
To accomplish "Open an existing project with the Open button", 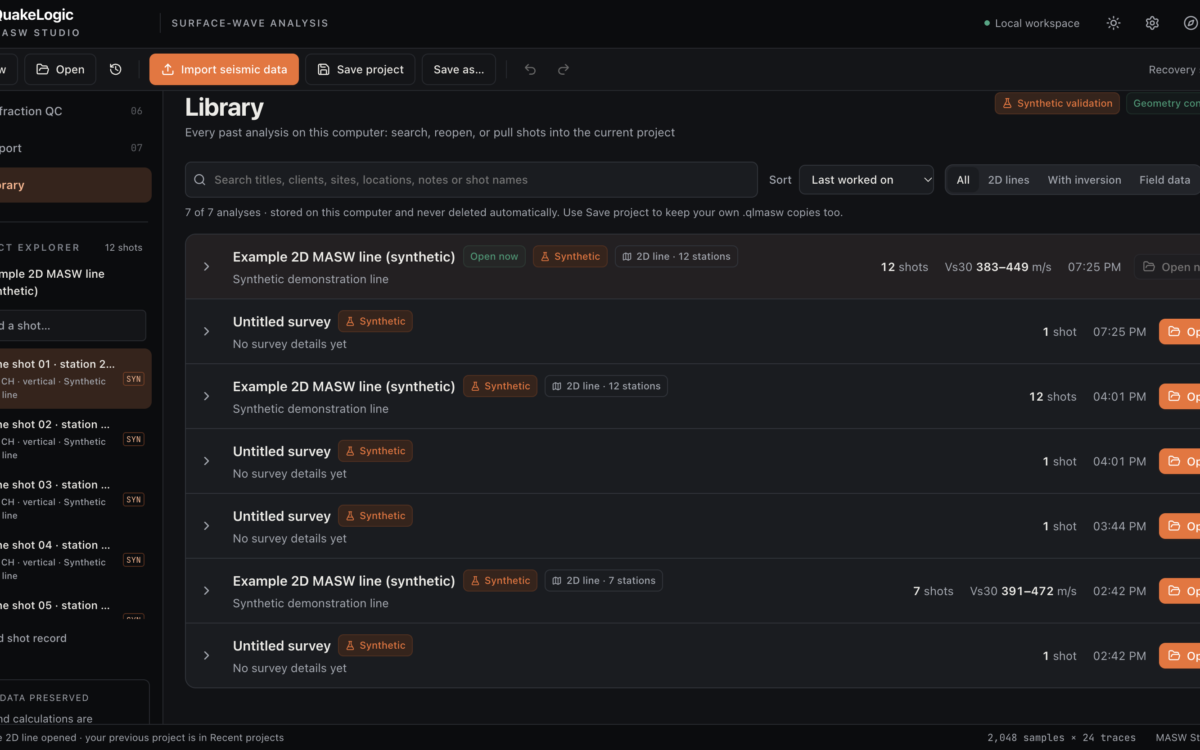I will point(60,70).
